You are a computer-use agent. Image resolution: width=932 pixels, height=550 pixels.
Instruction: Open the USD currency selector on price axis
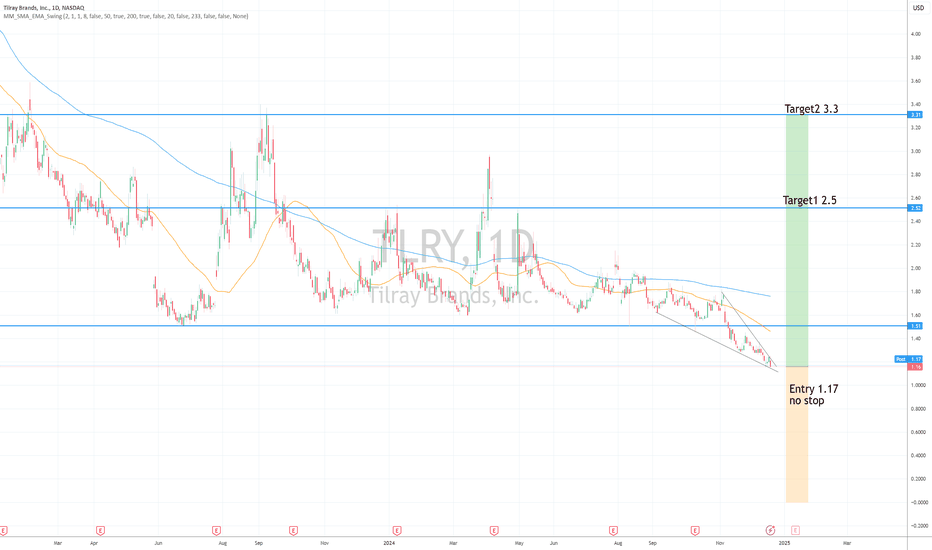click(916, 9)
